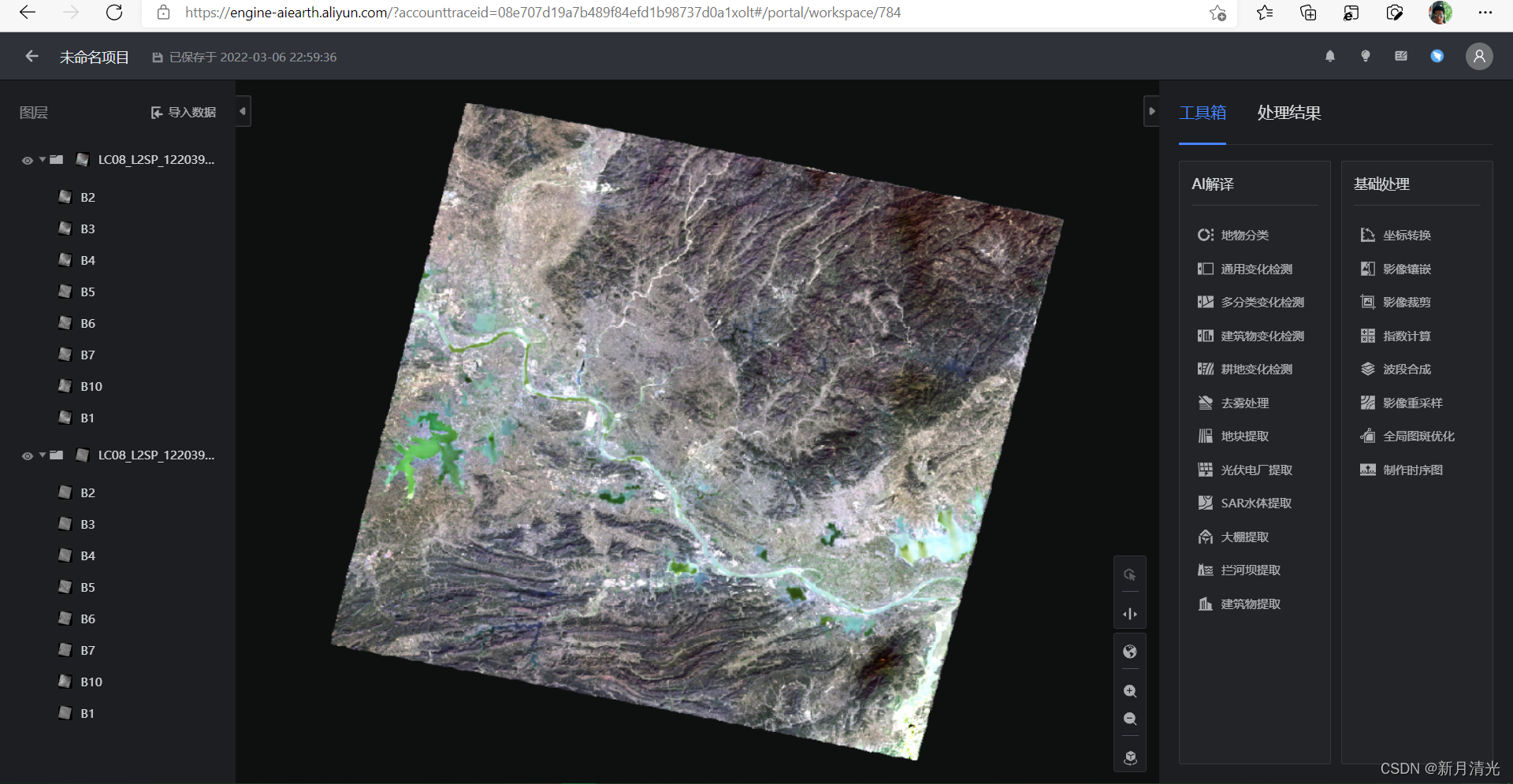Image resolution: width=1513 pixels, height=784 pixels.
Task: Open the 全局图斑优化 tool
Action: click(x=1407, y=436)
